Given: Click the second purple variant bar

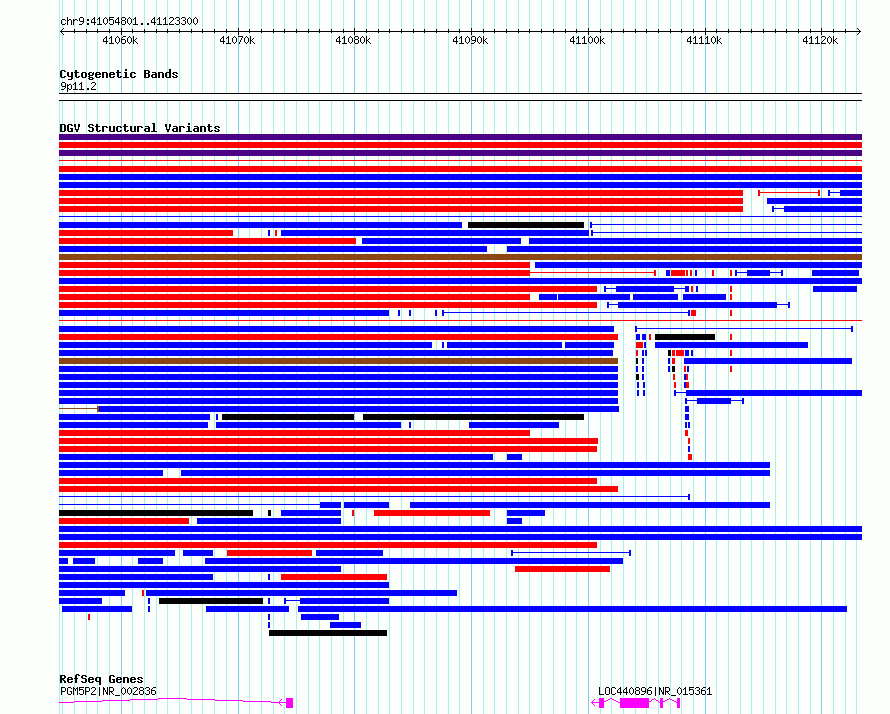Looking at the screenshot, I should click(460, 153).
